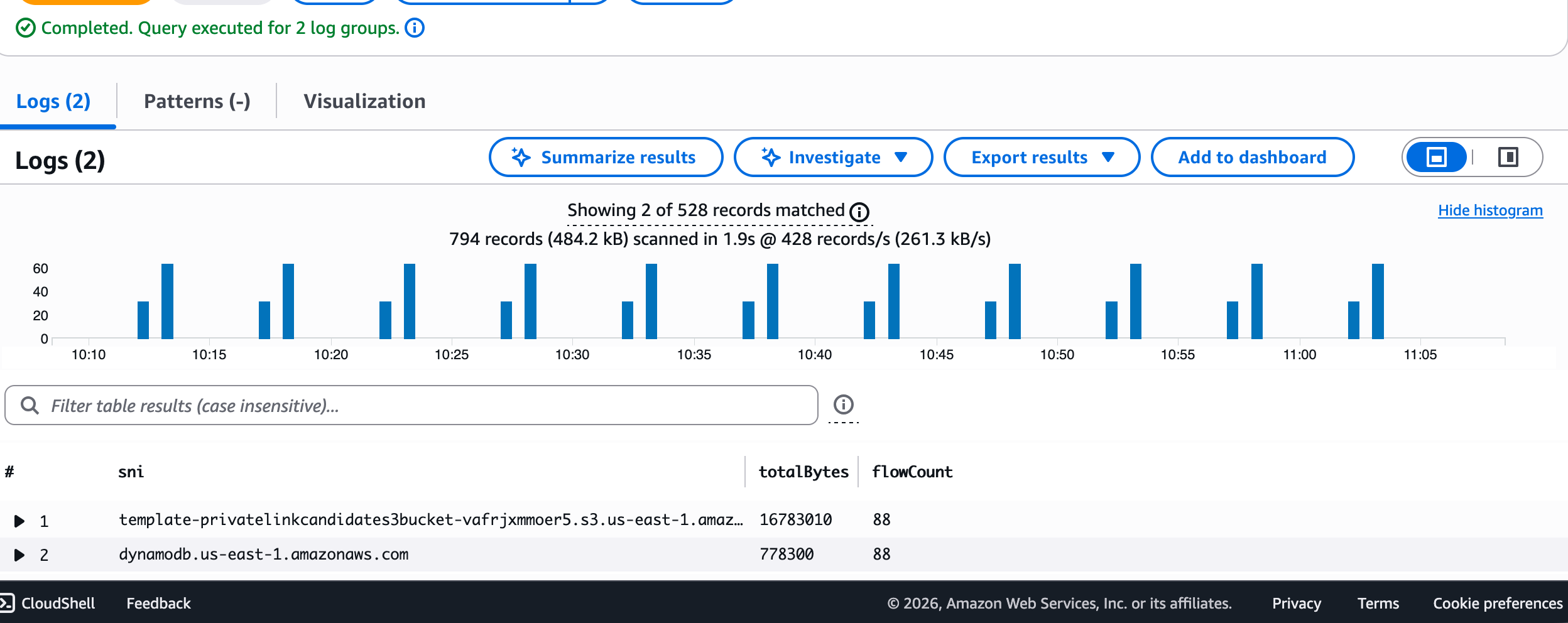Image resolution: width=1568 pixels, height=623 pixels.
Task: Open the Visualization tab
Action: (x=364, y=101)
